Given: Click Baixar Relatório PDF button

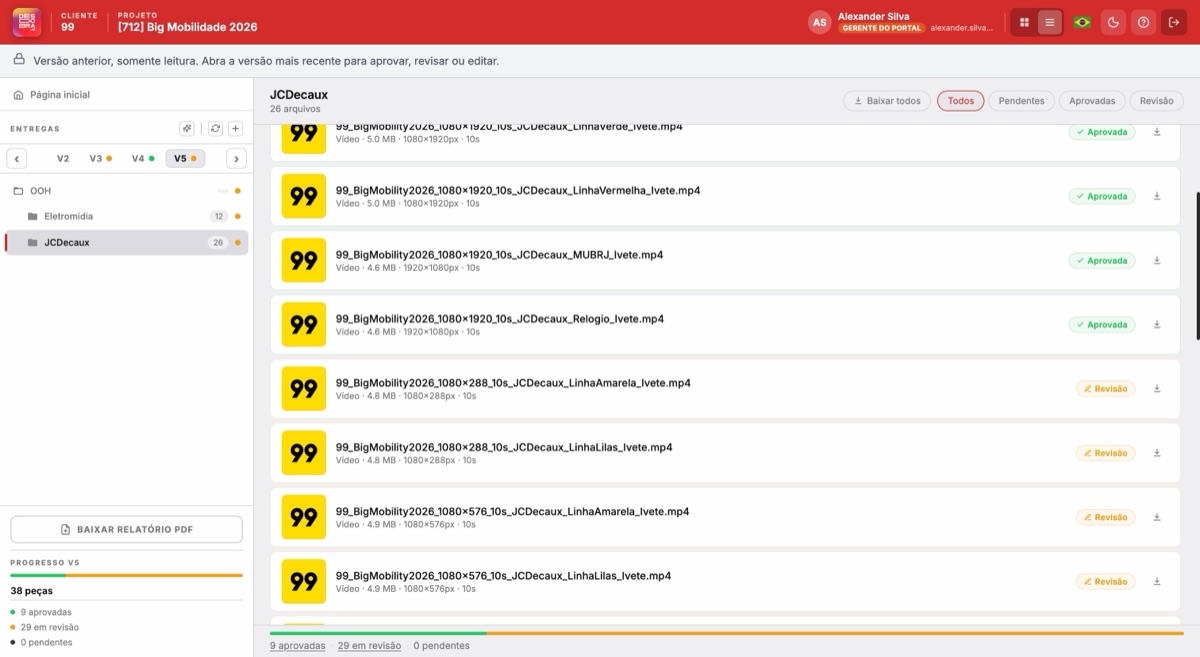Looking at the screenshot, I should pos(126,529).
